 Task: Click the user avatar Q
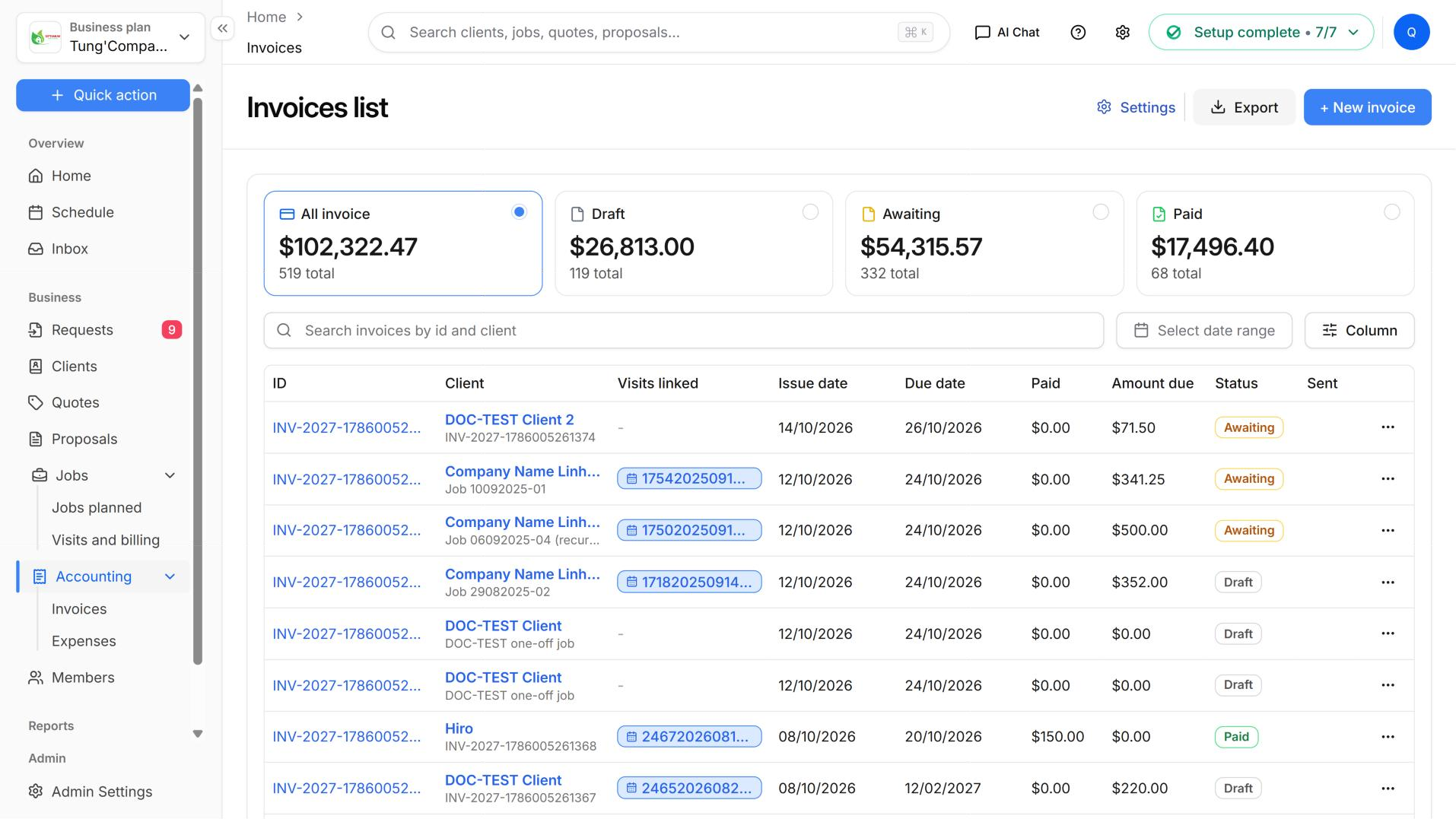1411,32
